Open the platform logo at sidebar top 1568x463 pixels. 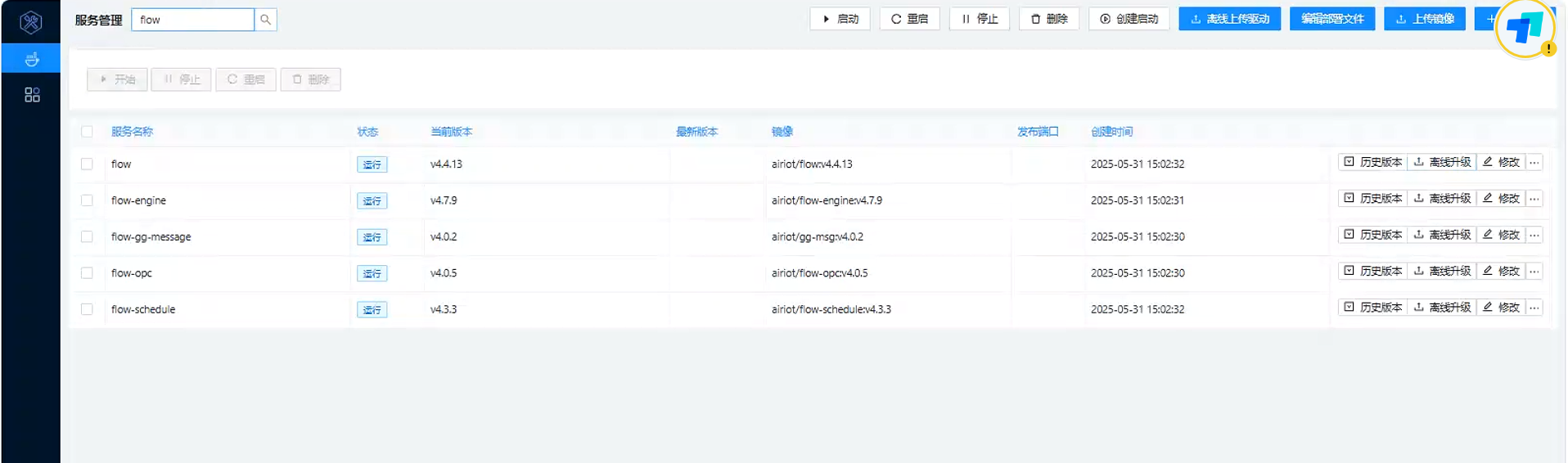point(31,22)
